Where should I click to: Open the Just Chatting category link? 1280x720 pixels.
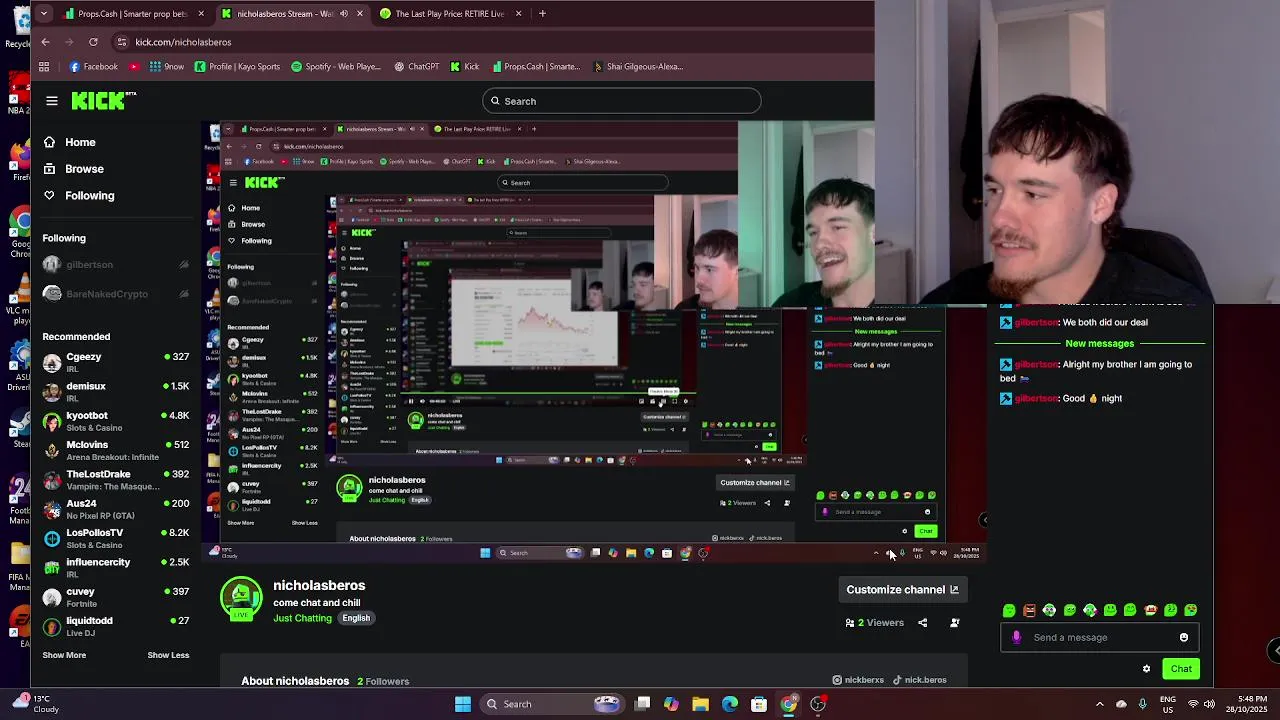tap(302, 618)
